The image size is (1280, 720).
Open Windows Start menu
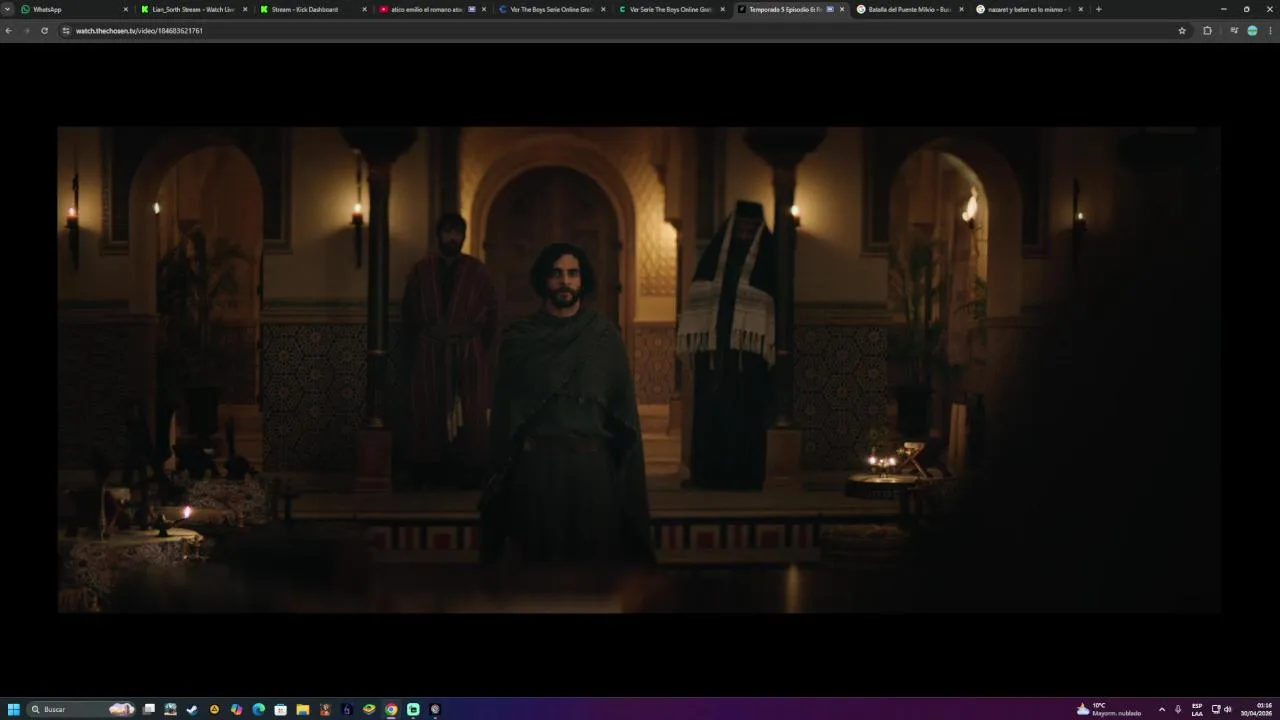coord(13,709)
